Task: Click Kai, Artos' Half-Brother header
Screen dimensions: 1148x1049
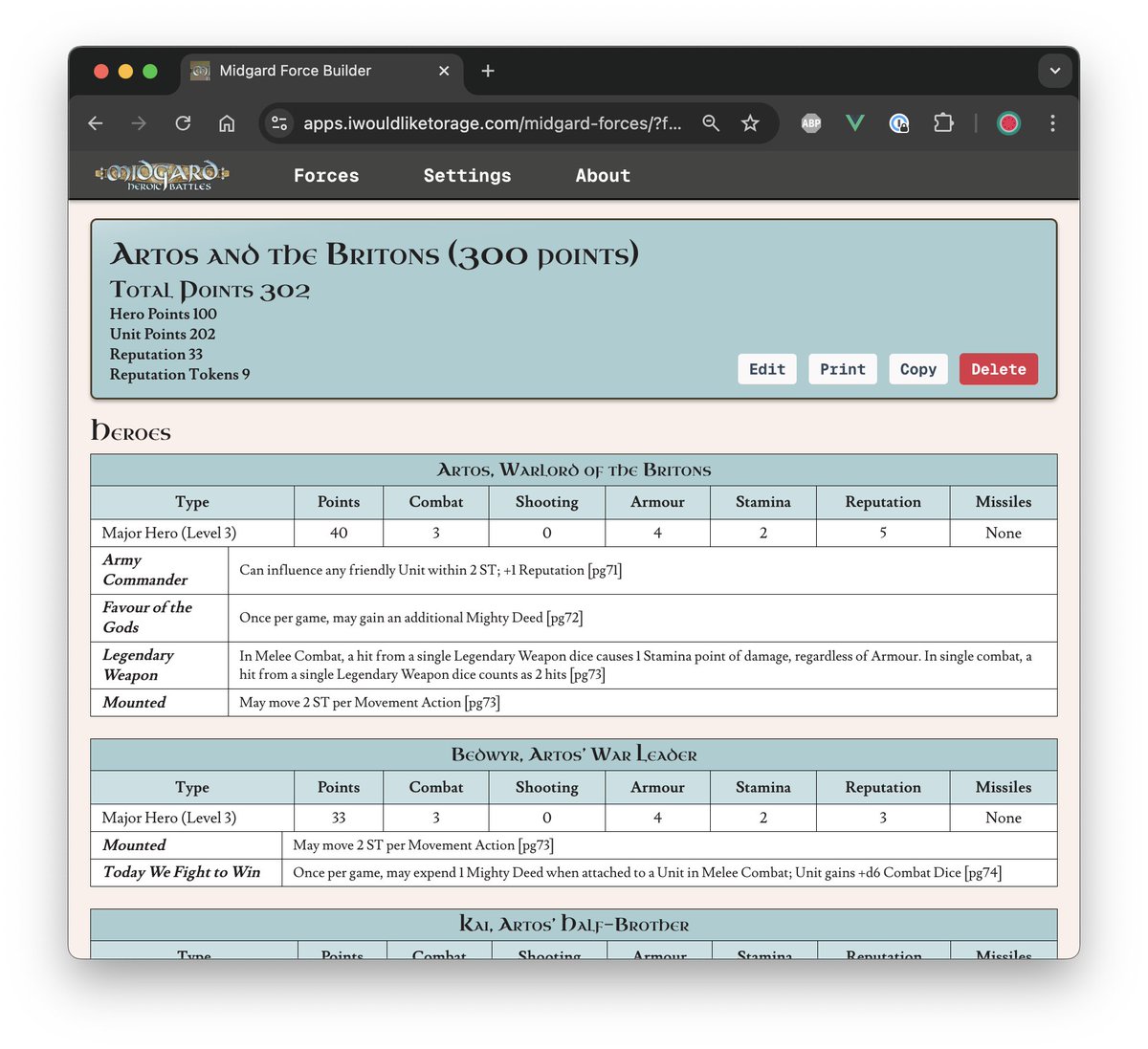Action: pyautogui.click(x=574, y=925)
